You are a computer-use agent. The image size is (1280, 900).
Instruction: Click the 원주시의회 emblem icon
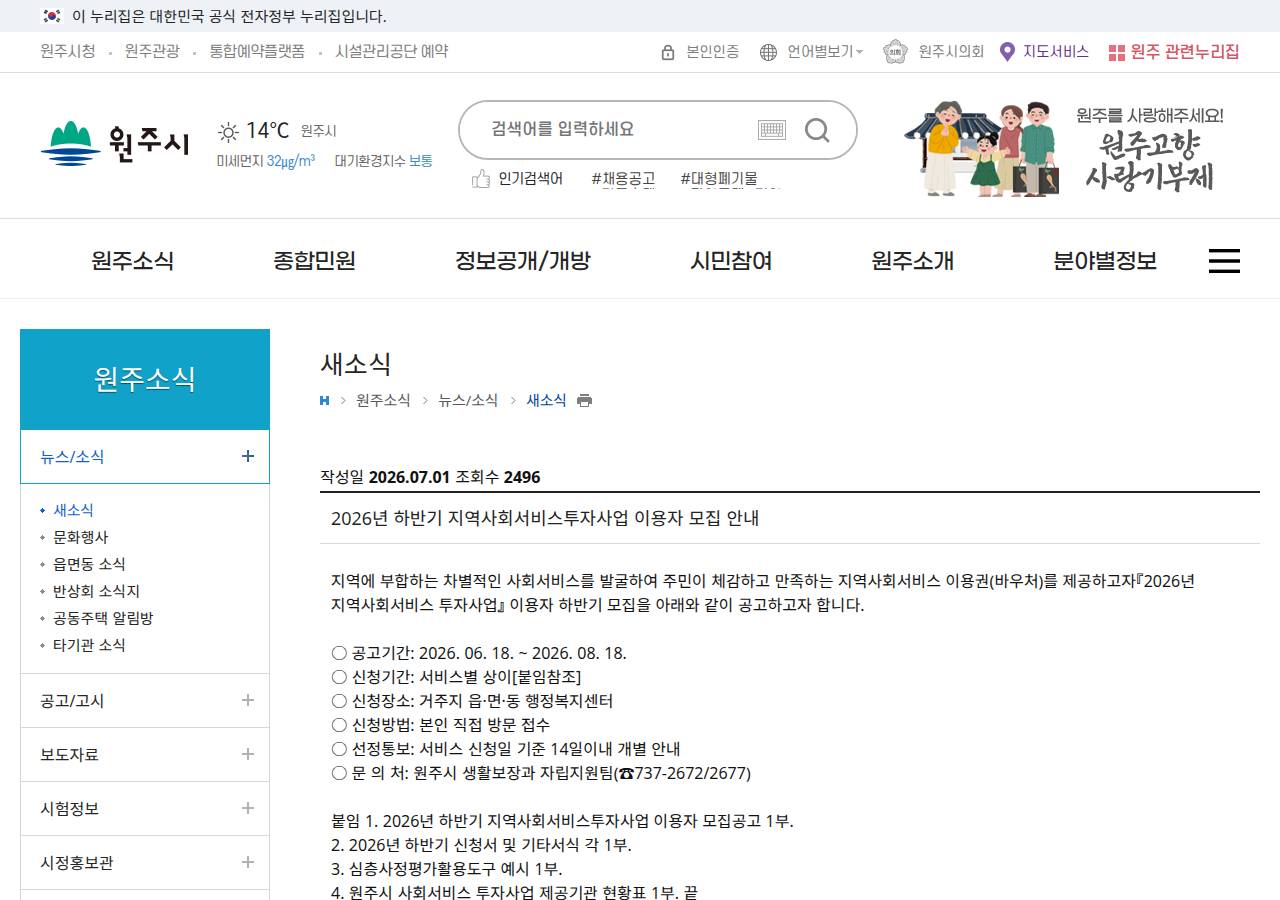(x=895, y=52)
